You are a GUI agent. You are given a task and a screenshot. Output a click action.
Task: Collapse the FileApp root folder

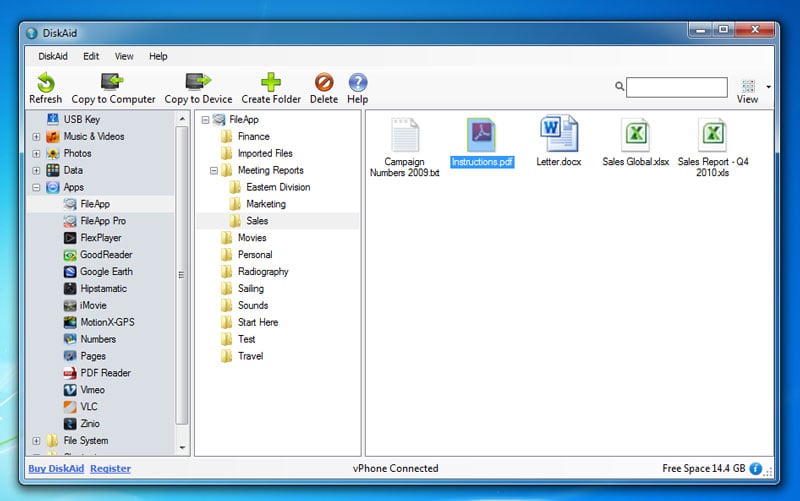pos(205,120)
